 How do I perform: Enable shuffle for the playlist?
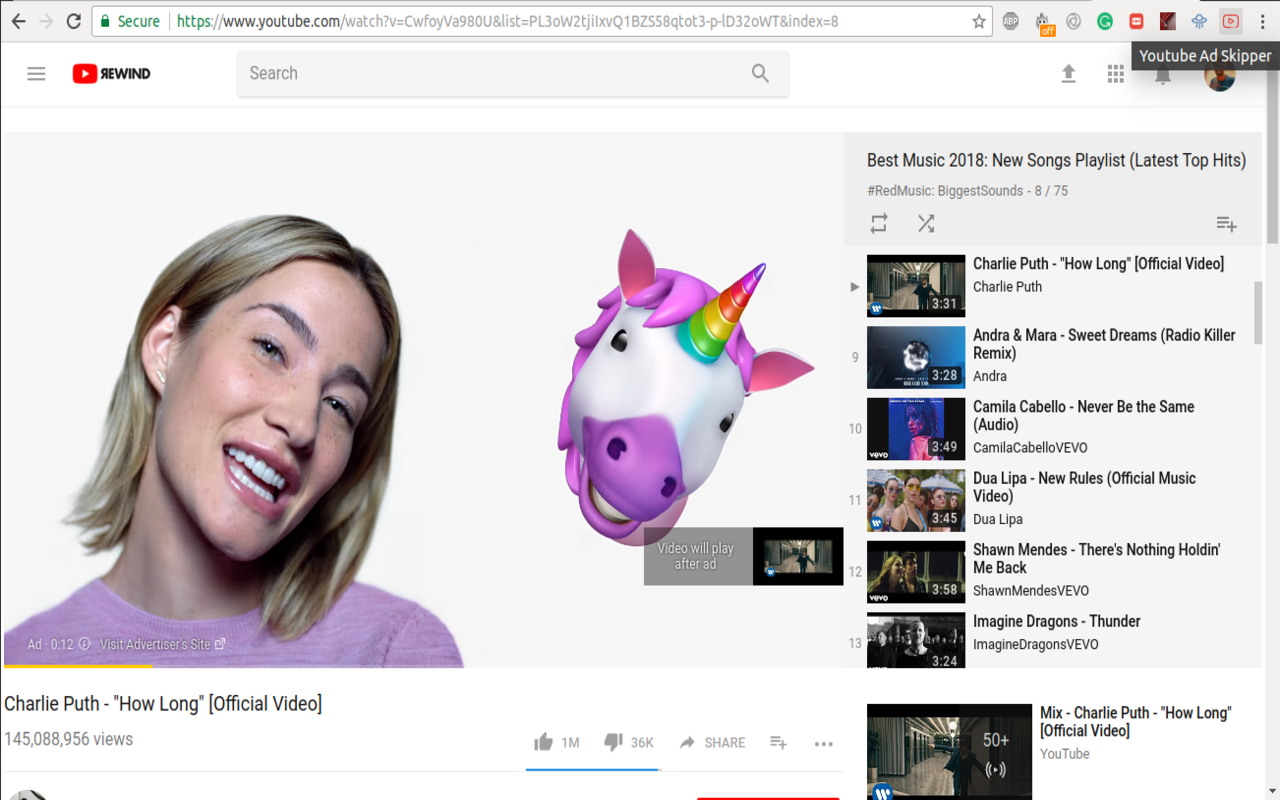(x=926, y=223)
